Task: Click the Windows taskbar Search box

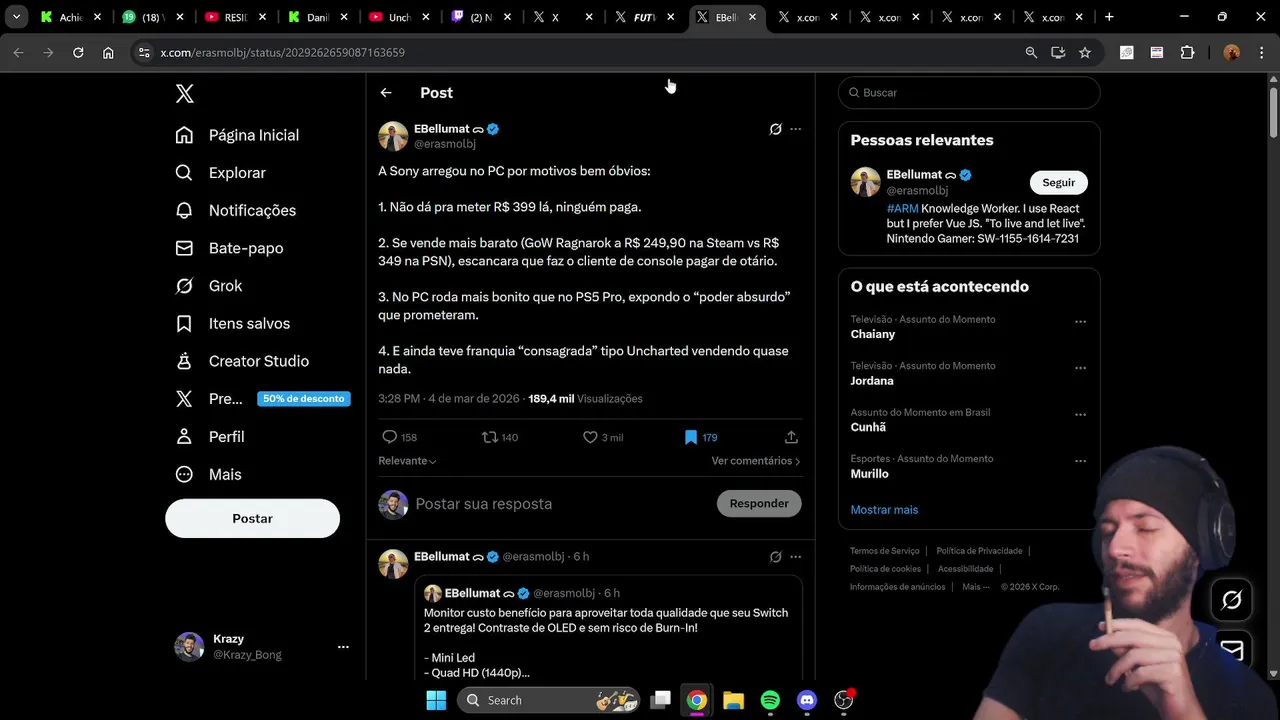Action: point(548,700)
